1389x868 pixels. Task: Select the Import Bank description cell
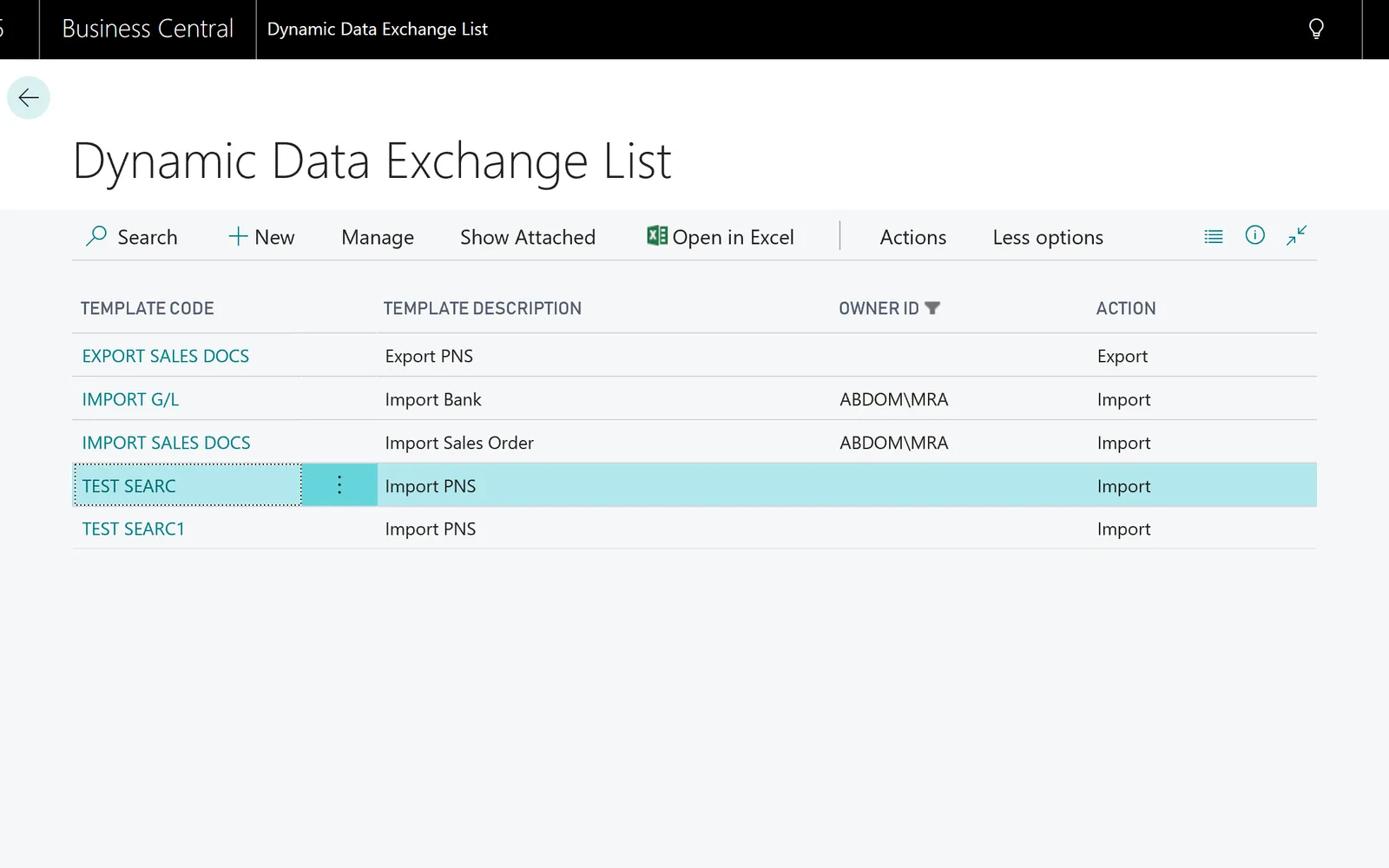click(433, 399)
